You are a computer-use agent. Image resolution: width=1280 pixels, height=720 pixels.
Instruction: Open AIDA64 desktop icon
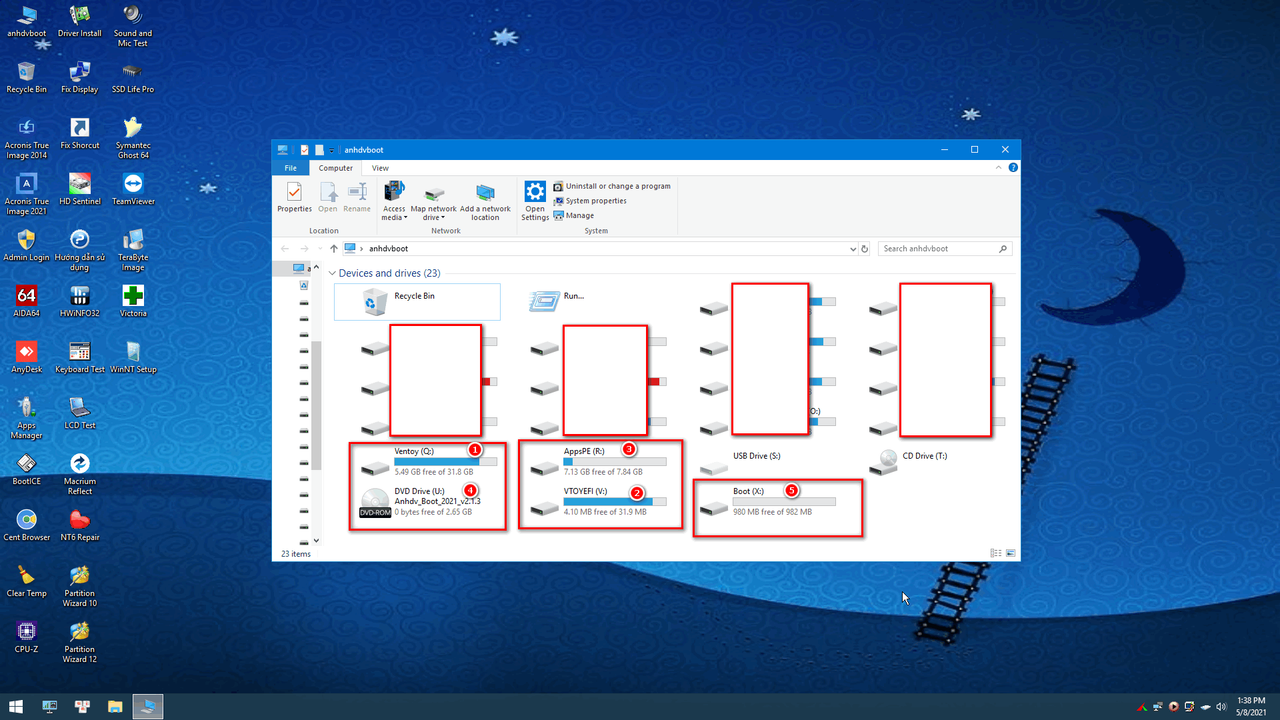[x=26, y=302]
